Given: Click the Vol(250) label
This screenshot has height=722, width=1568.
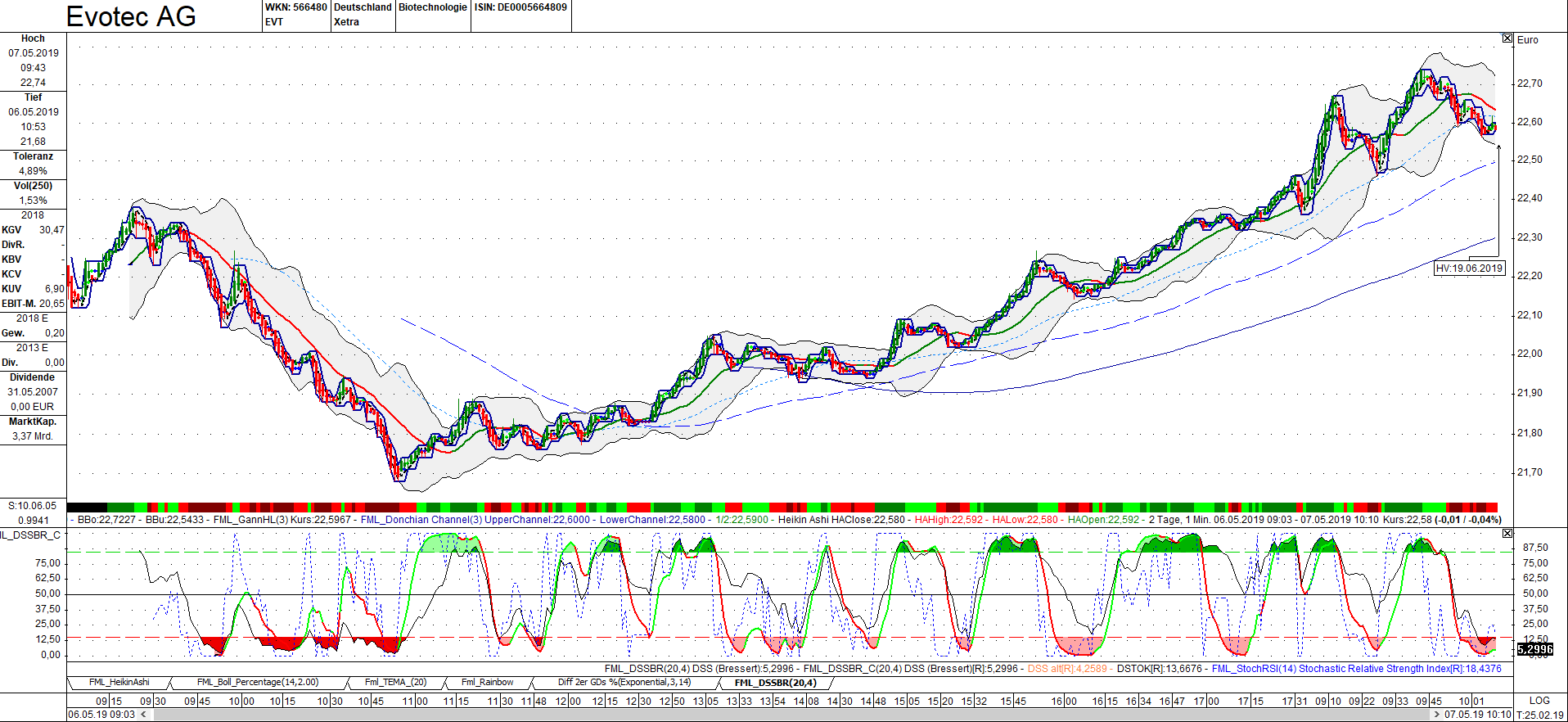Looking at the screenshot, I should click(x=33, y=186).
